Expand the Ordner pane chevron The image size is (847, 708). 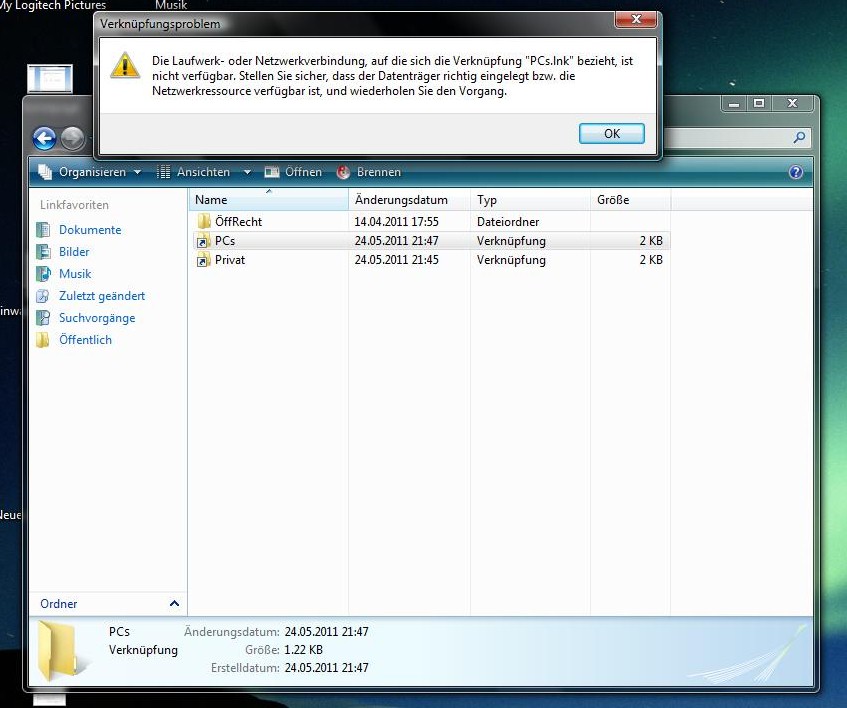tap(174, 604)
